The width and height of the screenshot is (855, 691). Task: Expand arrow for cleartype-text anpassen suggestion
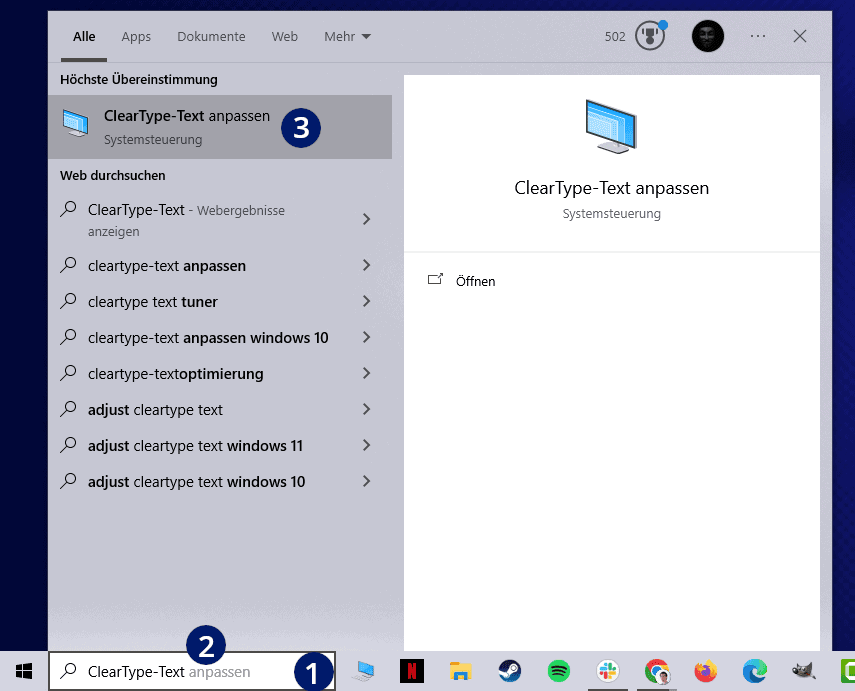click(366, 265)
